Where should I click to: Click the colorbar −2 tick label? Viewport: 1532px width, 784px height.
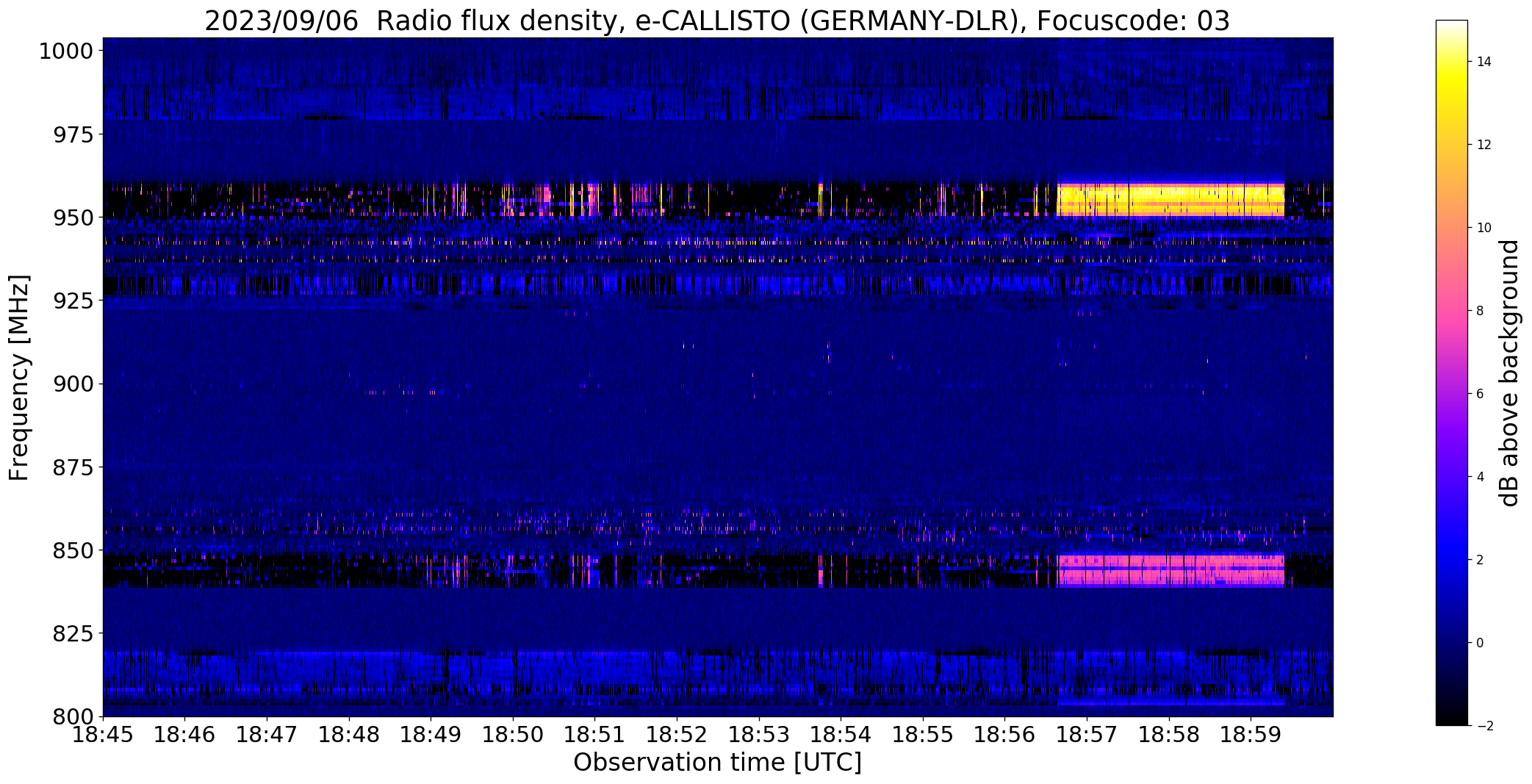click(x=1484, y=726)
